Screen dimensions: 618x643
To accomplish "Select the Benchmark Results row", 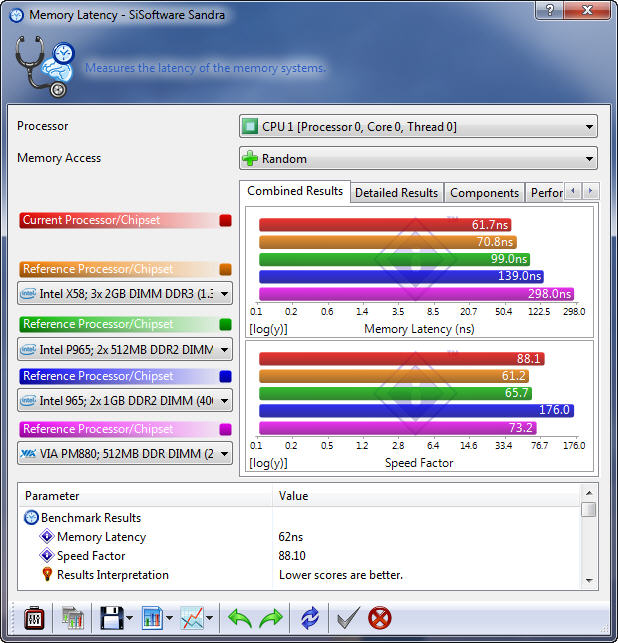I will tap(300, 518).
